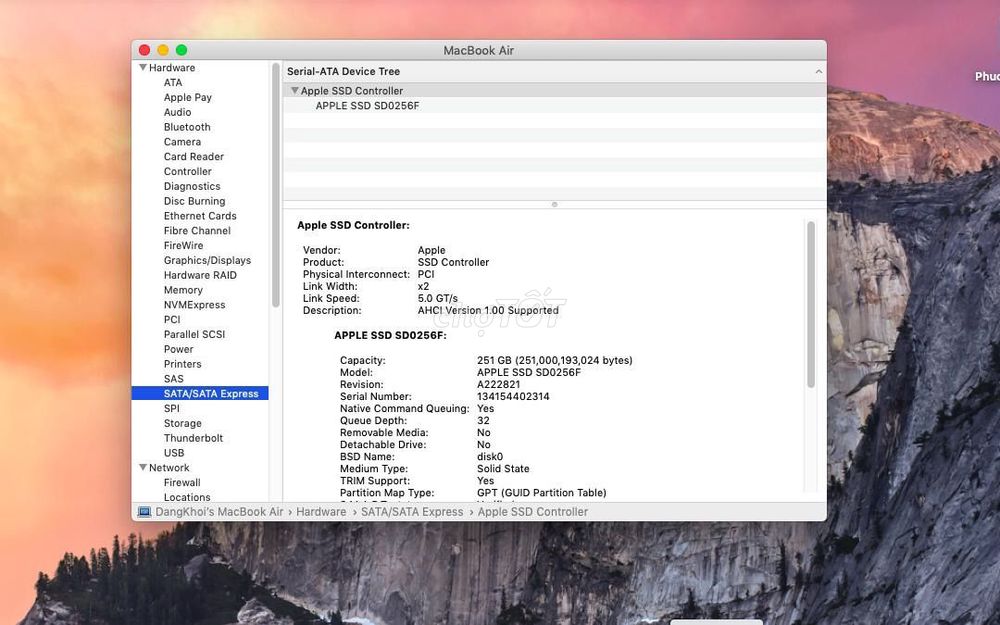
Task: Click the Queue Depth value 32
Action: [x=483, y=420]
